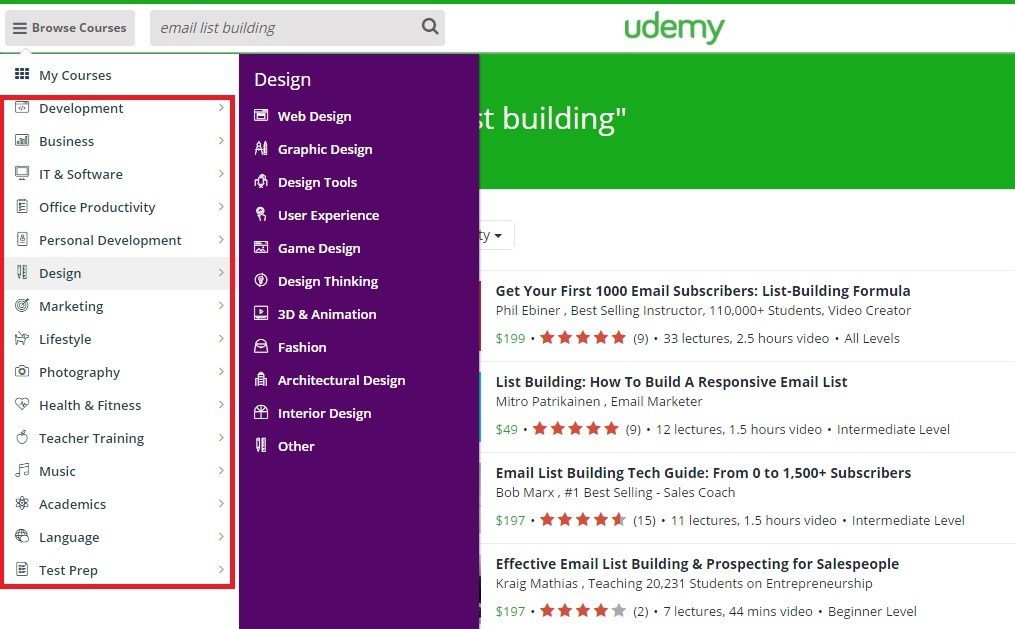Open 'Effective Email List Building & Prospecting' course
Viewport: 1015px width, 629px height.
[697, 564]
